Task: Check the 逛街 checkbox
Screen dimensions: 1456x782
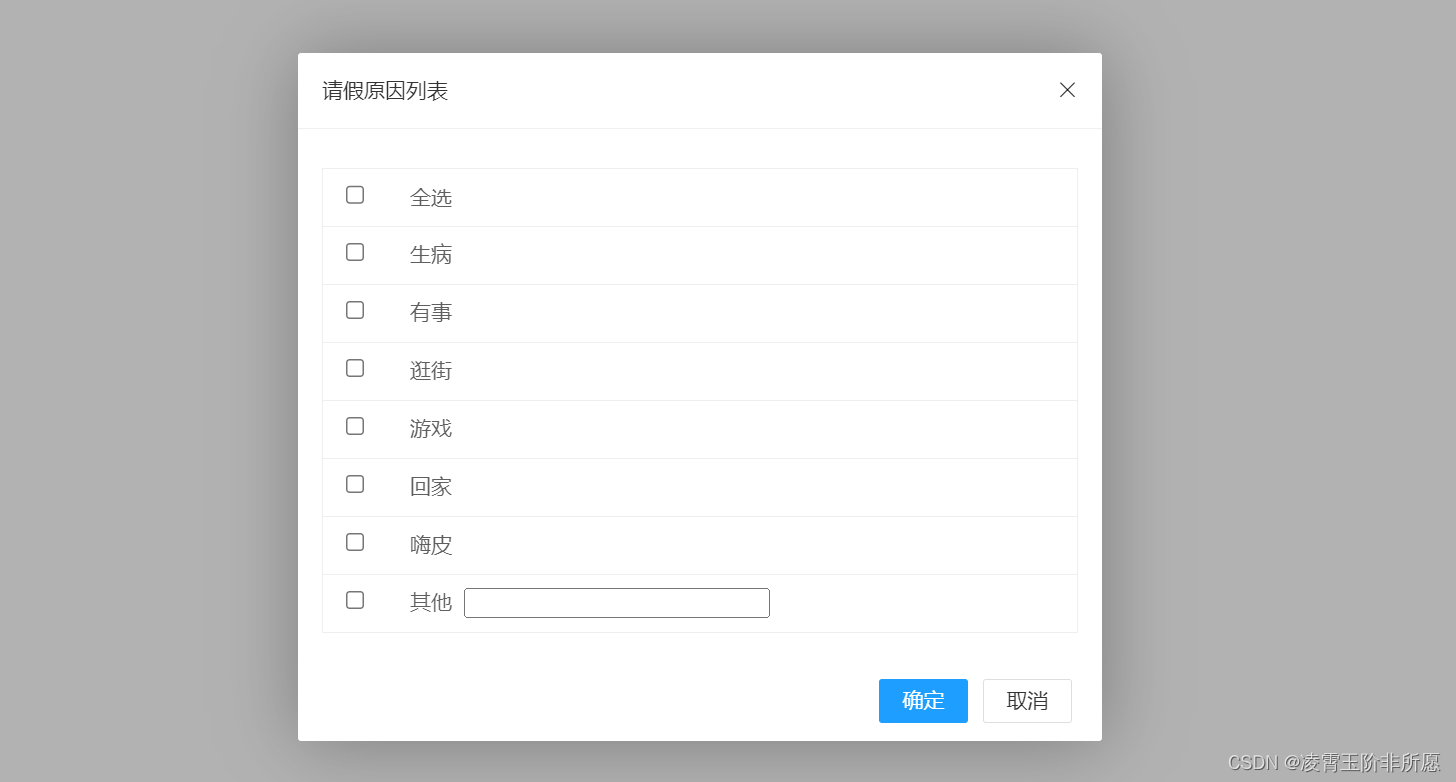Action: click(355, 368)
